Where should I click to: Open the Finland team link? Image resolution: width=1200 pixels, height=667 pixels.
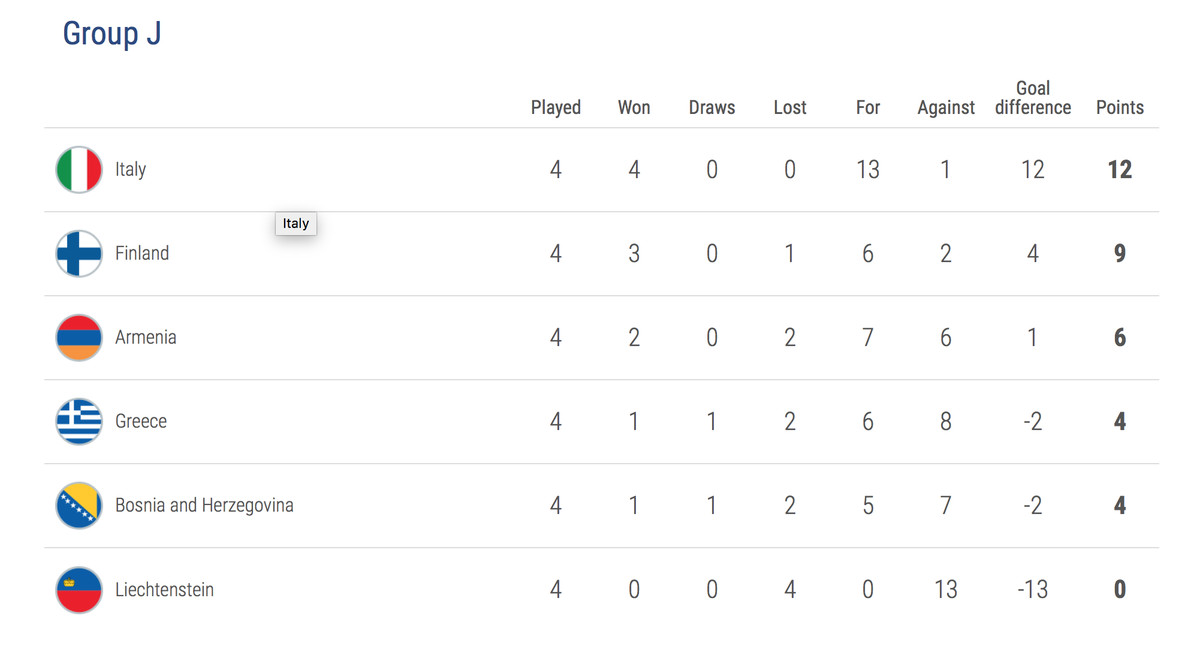point(142,254)
